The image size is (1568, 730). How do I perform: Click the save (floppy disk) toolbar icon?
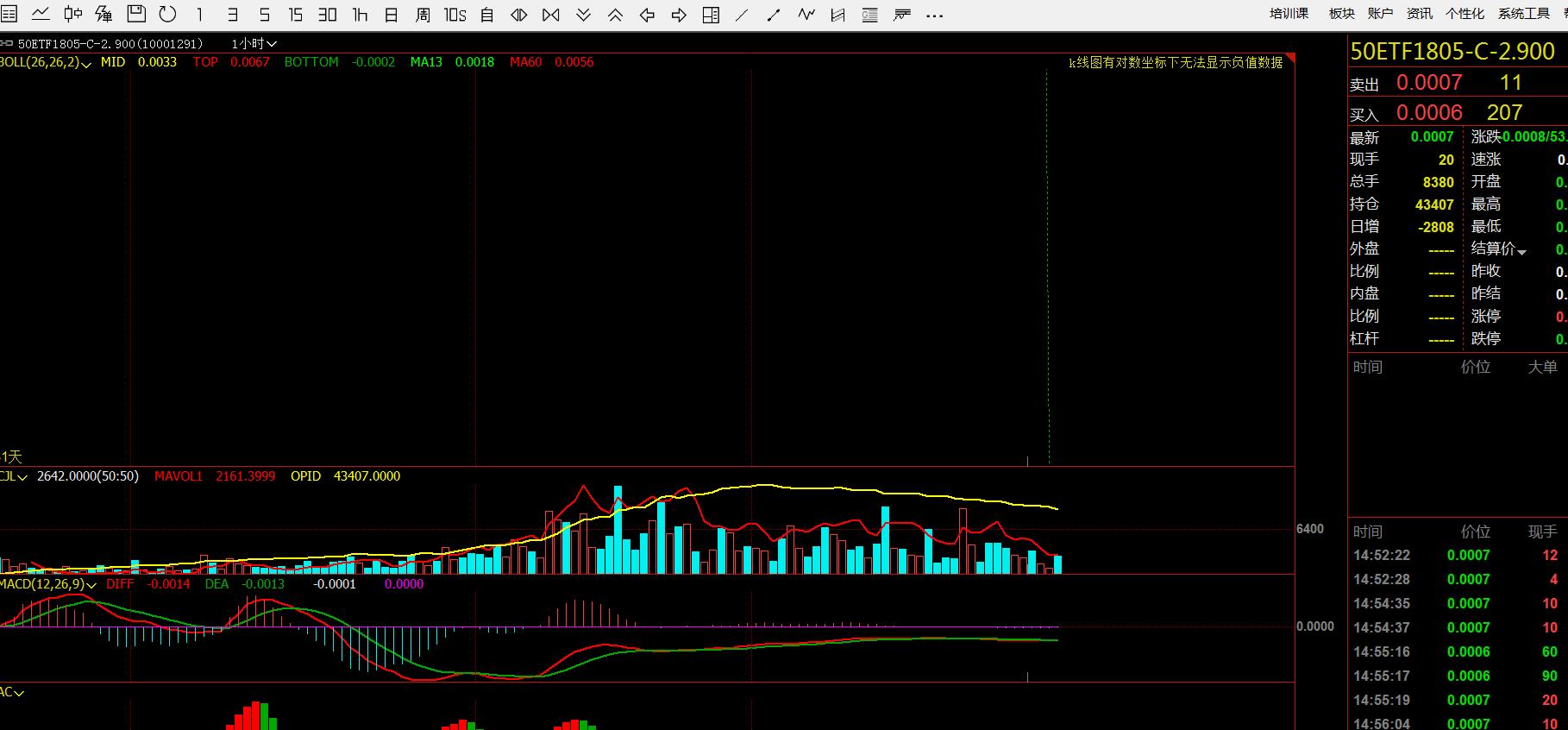pos(136,14)
